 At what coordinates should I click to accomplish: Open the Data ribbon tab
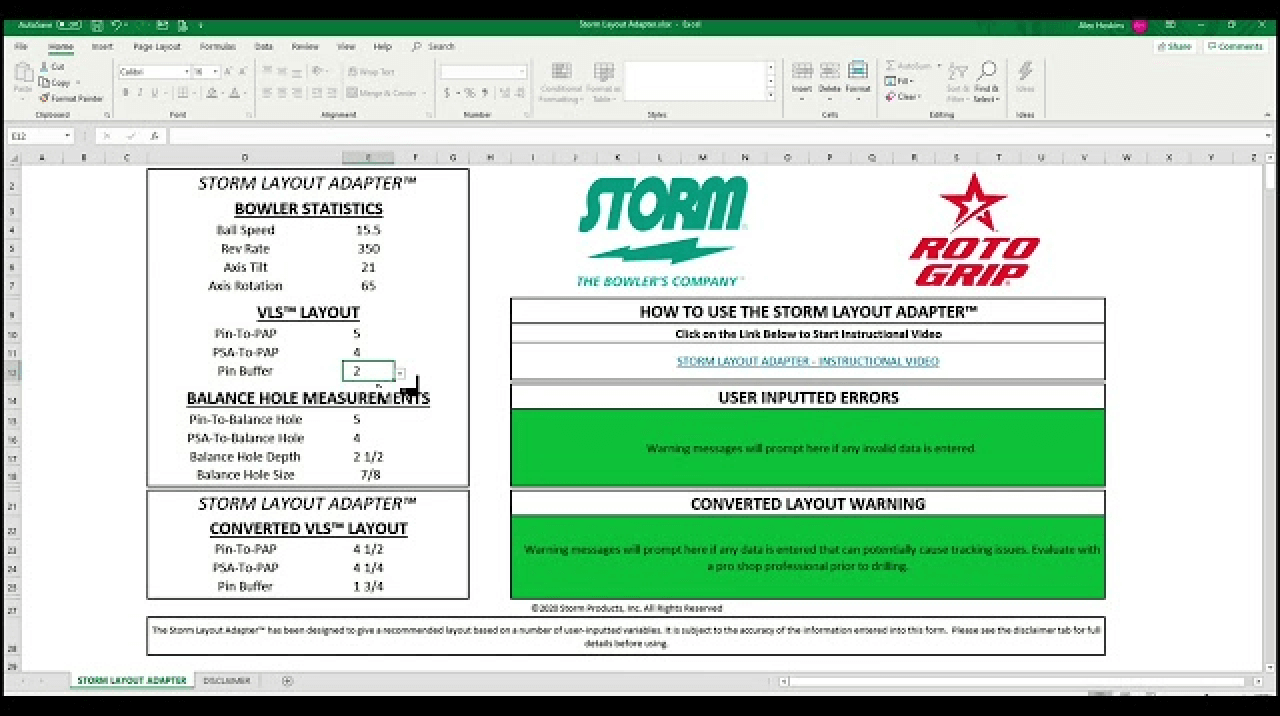coord(264,47)
